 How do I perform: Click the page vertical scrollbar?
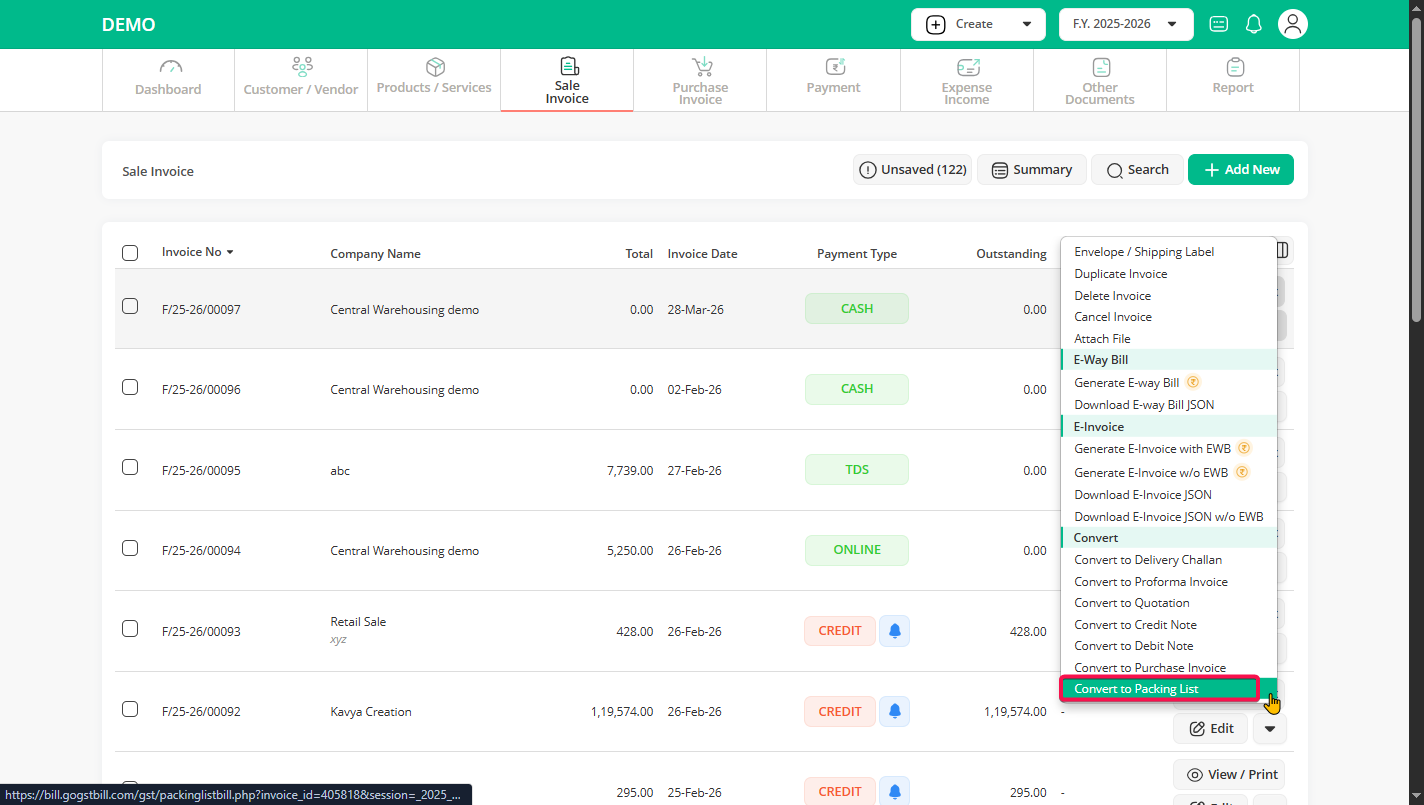point(1416,170)
